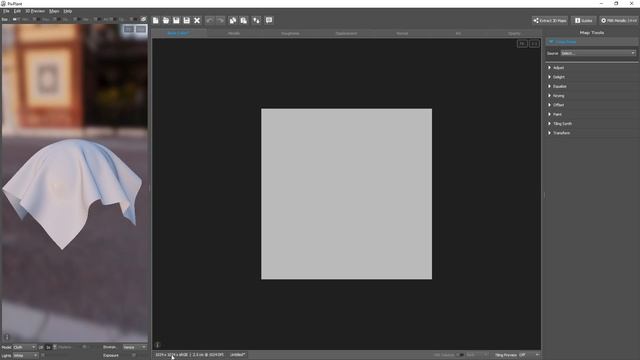Open the comment bubble icon in toolbar
This screenshot has width=640, height=360.
point(269,20)
